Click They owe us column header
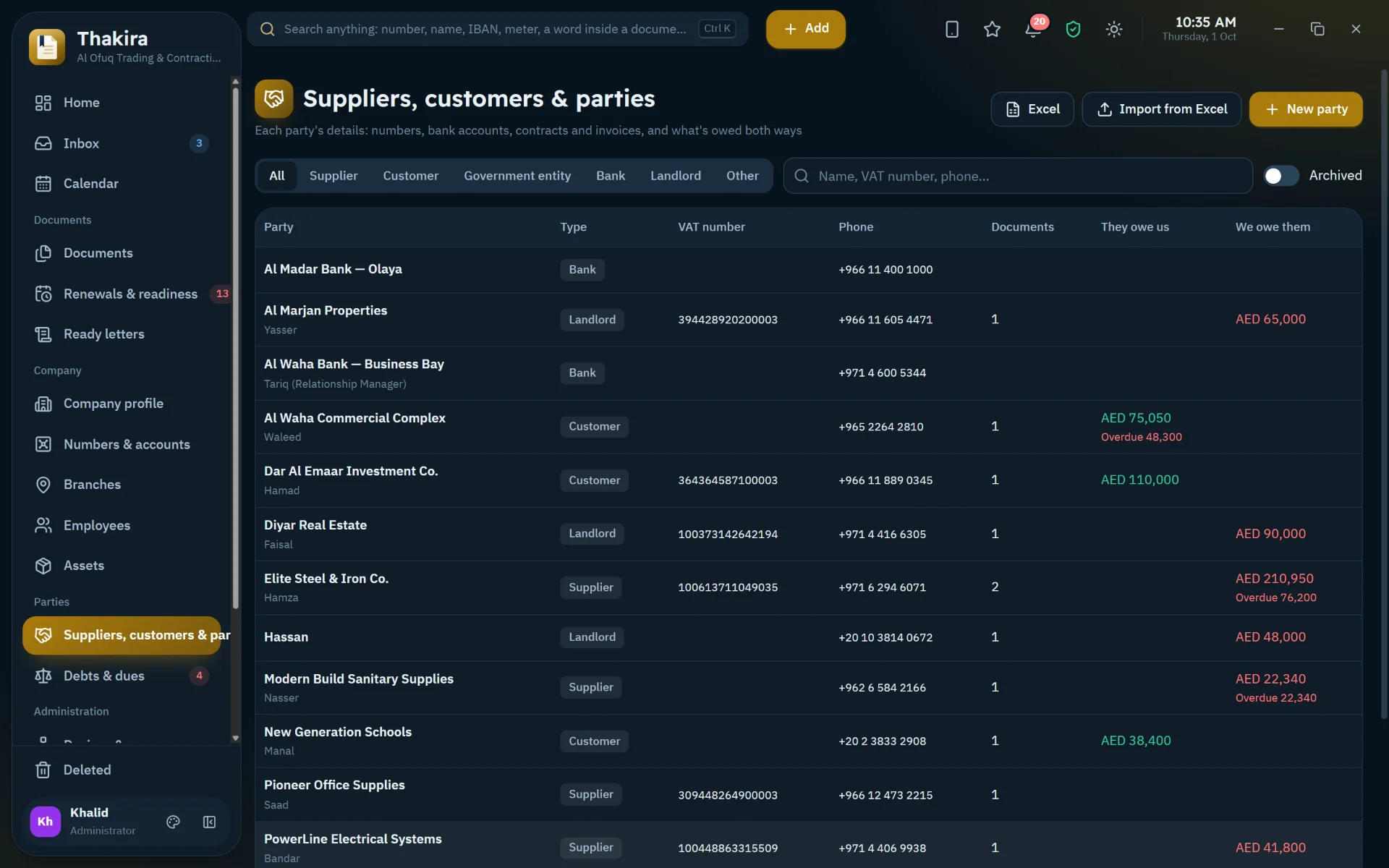The image size is (1389, 868). pos(1134,227)
